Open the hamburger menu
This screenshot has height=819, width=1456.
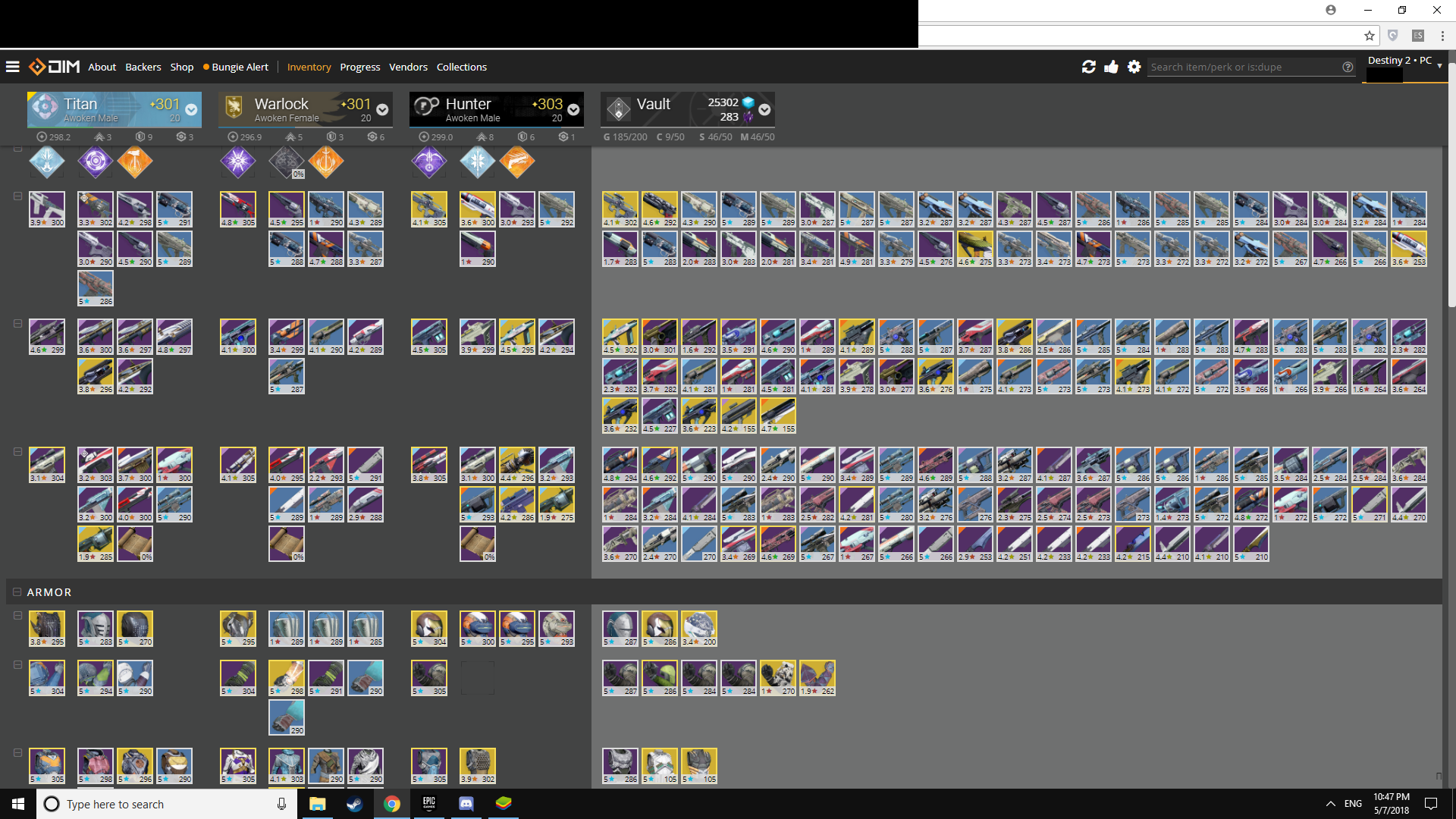pos(12,67)
